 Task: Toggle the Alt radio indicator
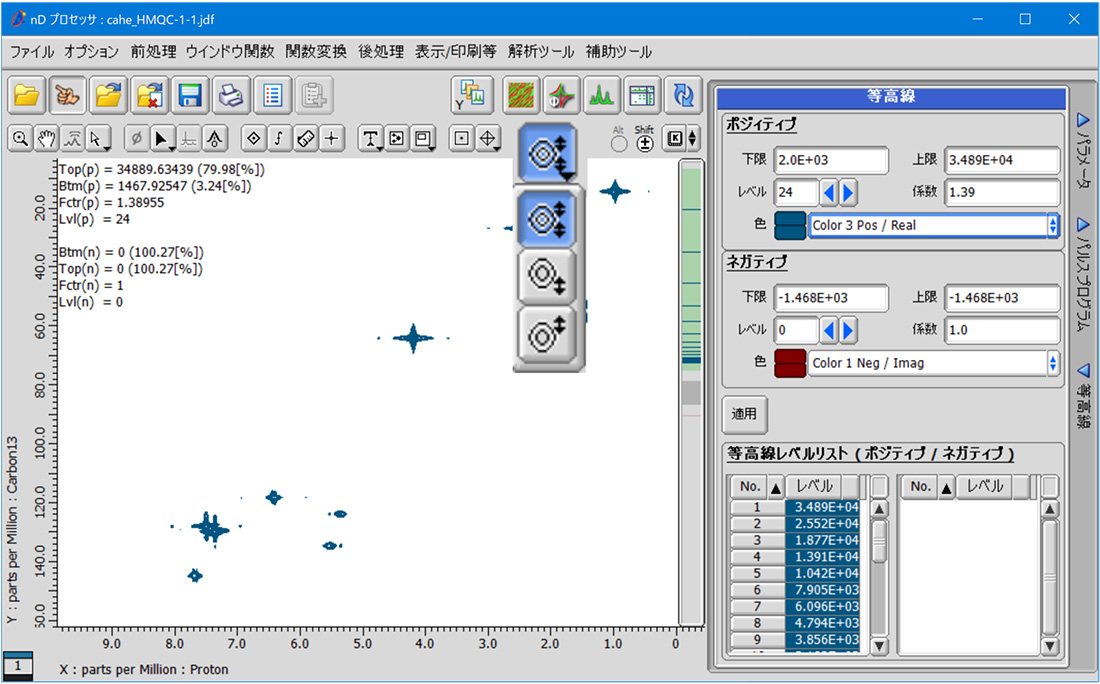(x=619, y=144)
